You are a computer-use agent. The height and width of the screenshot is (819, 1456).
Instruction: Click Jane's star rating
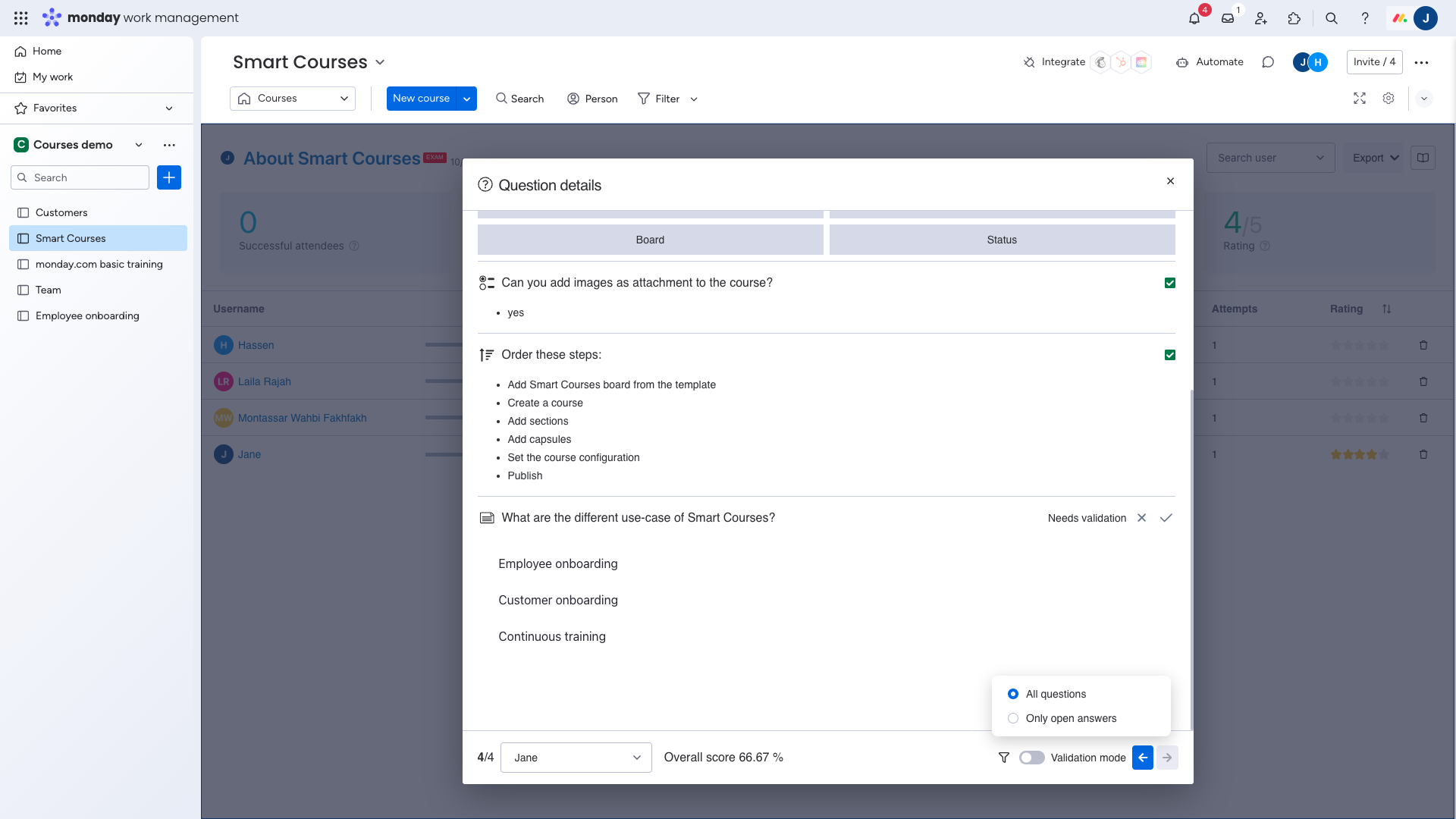pos(1360,454)
